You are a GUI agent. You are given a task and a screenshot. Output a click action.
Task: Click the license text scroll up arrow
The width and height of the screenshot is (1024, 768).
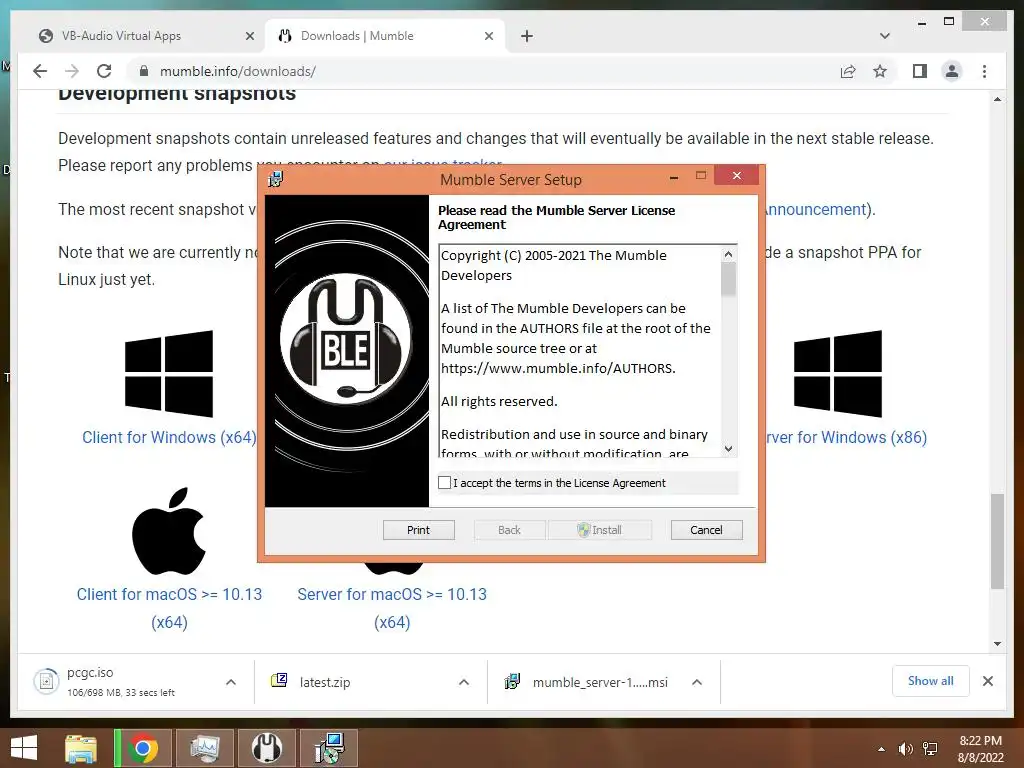pyautogui.click(x=729, y=254)
